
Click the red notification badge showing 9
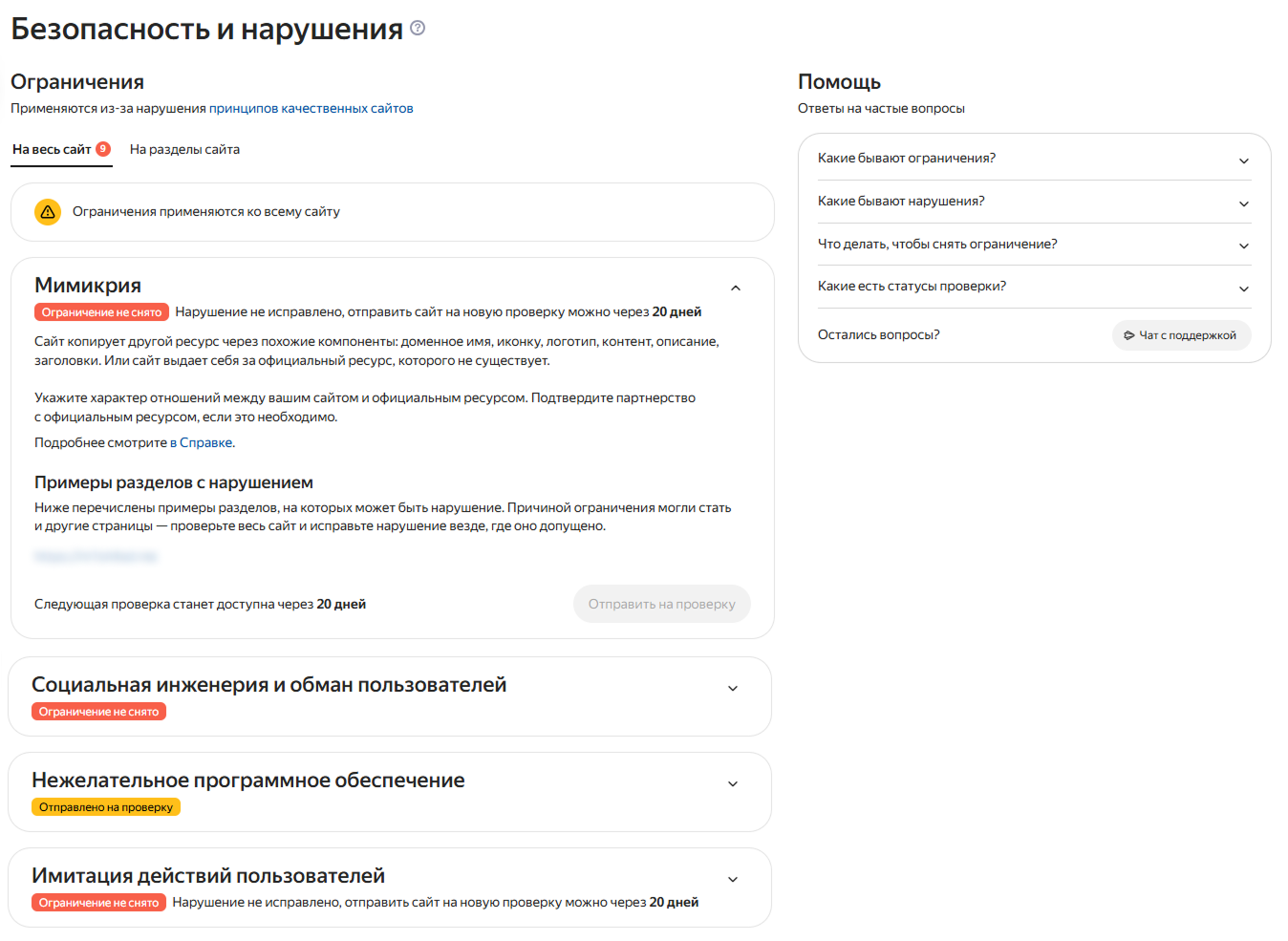[x=103, y=149]
